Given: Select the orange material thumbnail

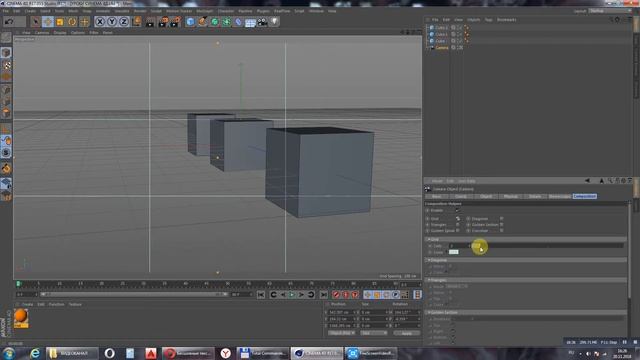Looking at the screenshot, I should coord(21,318).
